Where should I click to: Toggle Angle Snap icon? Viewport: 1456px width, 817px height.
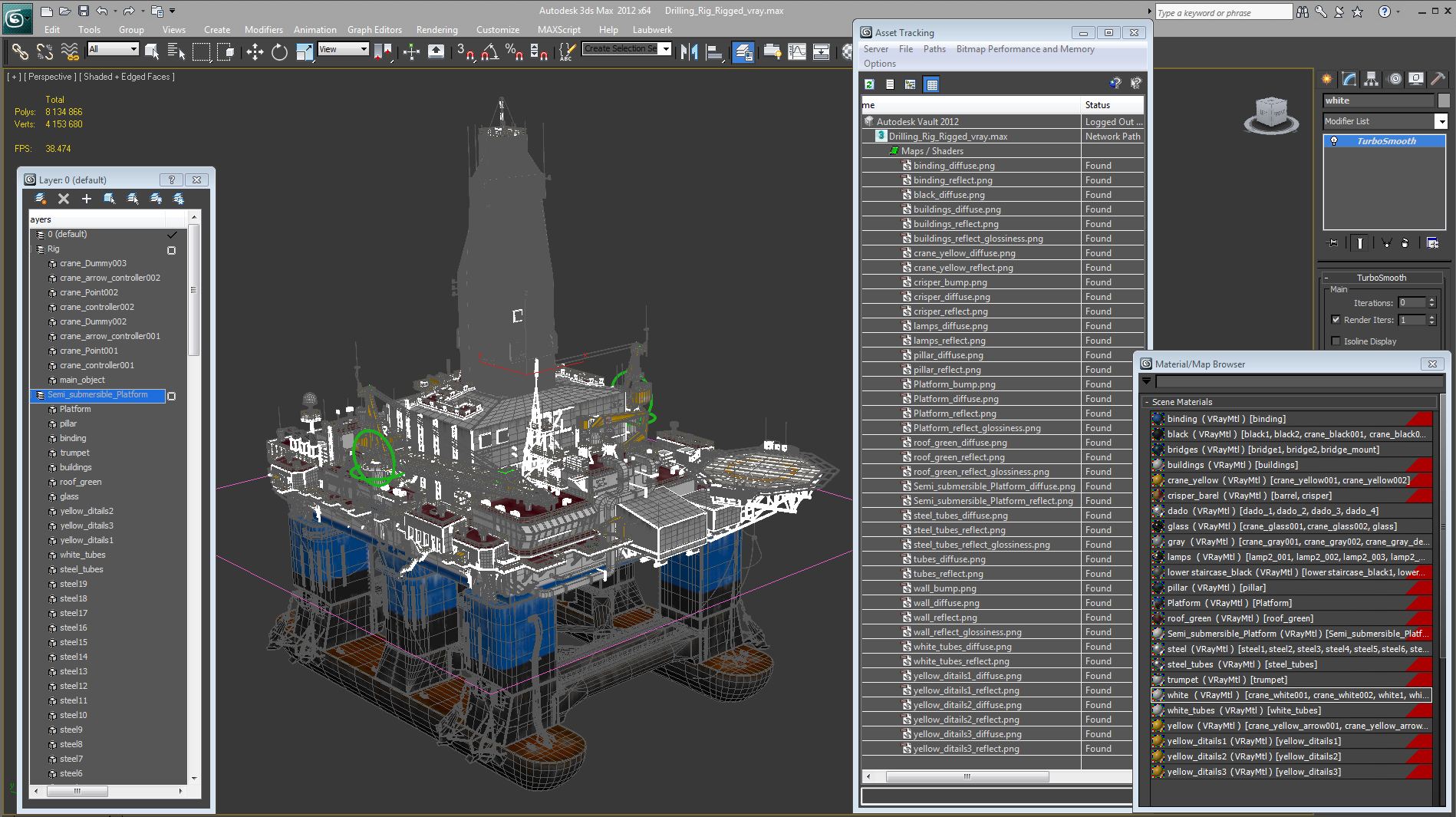(489, 51)
